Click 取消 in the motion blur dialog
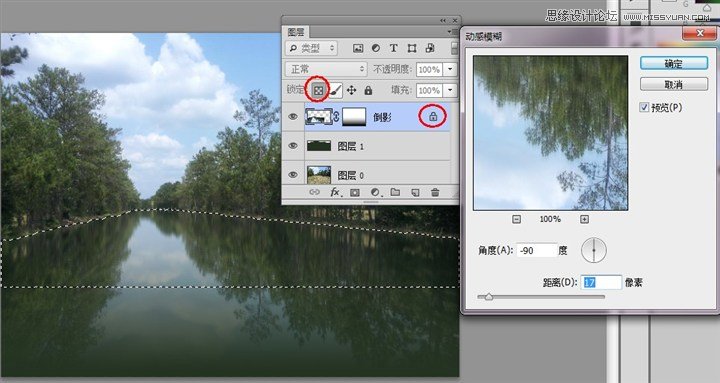 674,84
